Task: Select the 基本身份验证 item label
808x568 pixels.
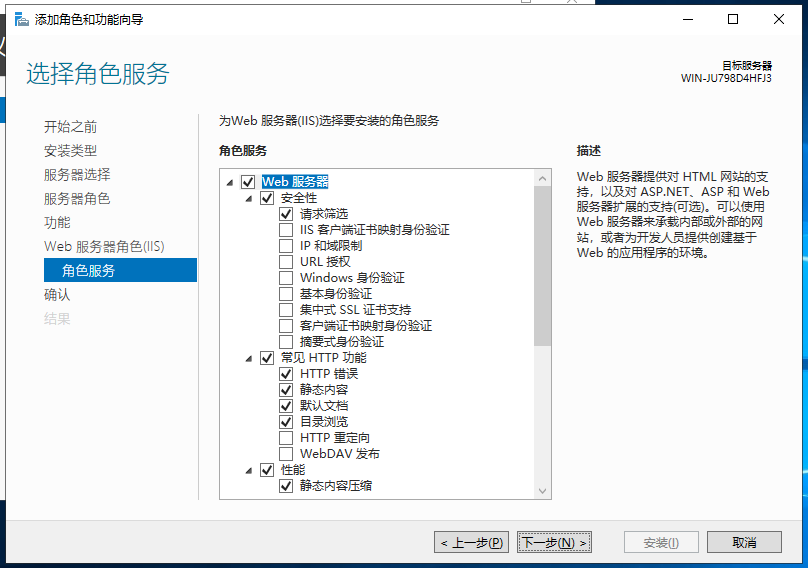Action: pyautogui.click(x=336, y=294)
